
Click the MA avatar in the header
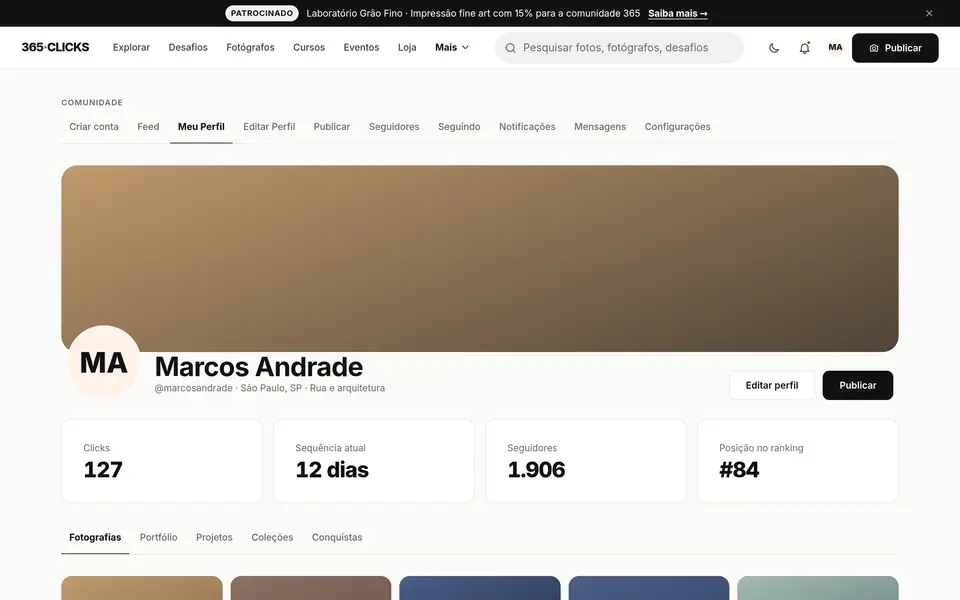coord(835,47)
